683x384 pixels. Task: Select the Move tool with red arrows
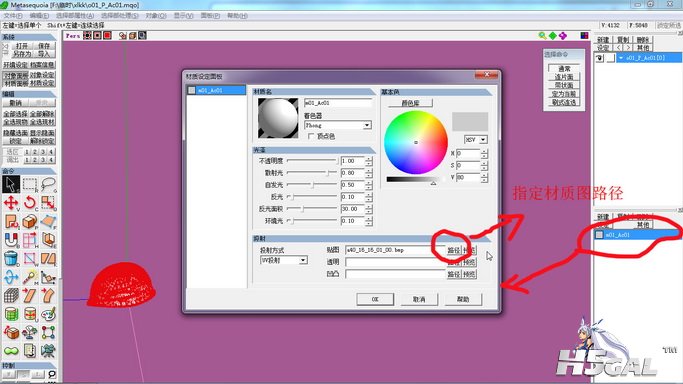11,203
